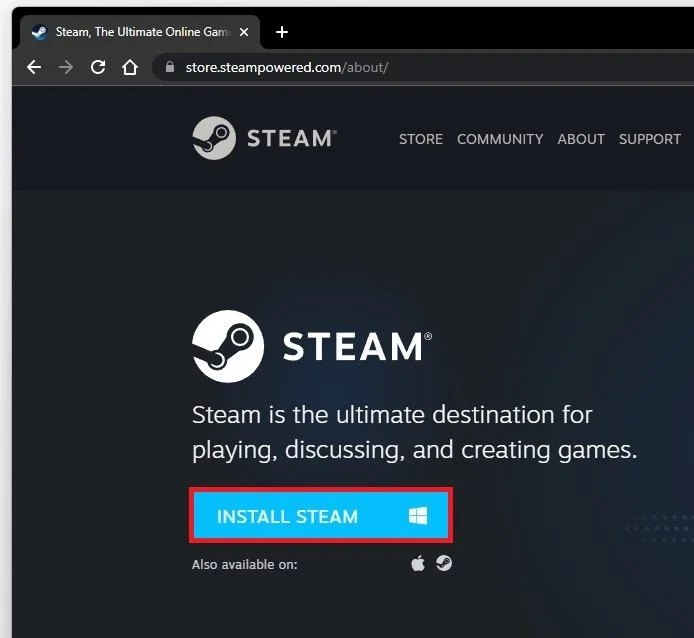
Task: Open the STORE menu
Action: (x=421, y=139)
